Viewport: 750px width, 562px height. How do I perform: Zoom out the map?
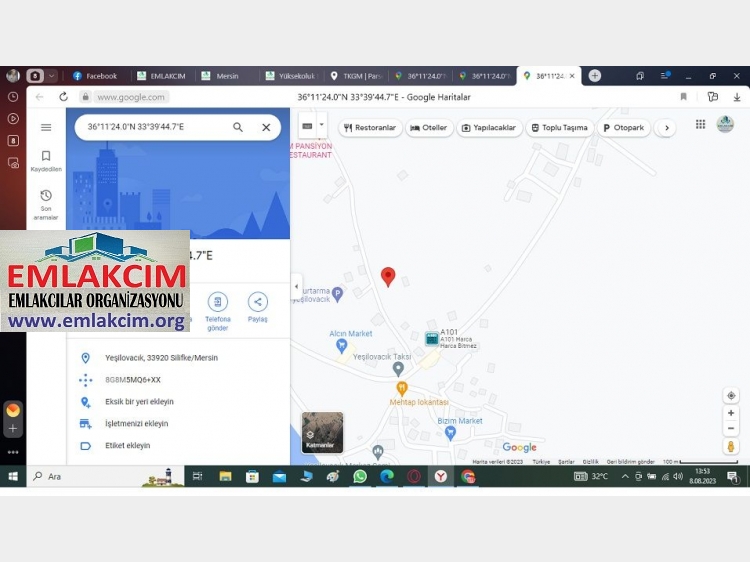click(x=731, y=429)
